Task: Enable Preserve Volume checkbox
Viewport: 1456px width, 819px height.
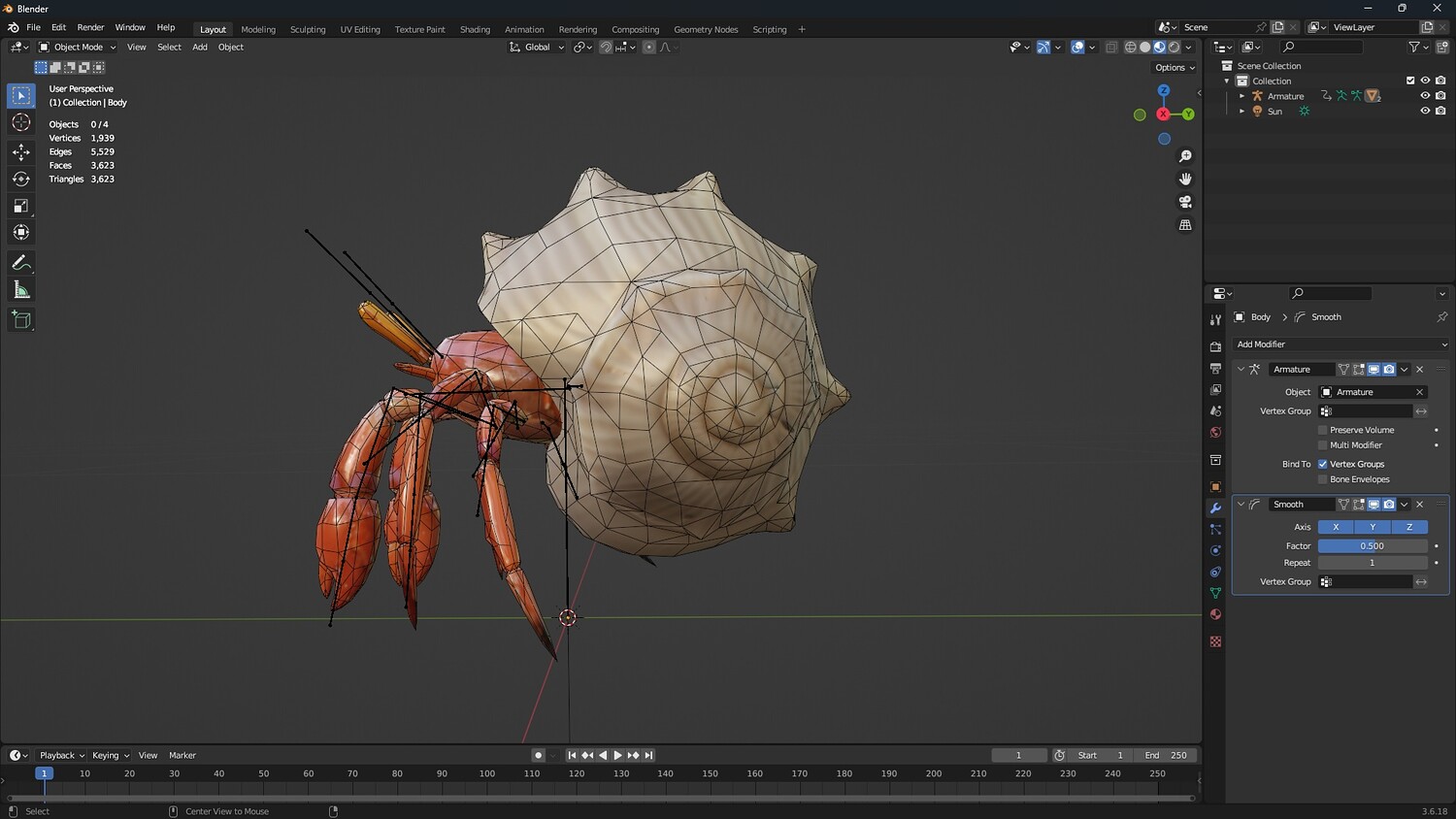Action: coord(1322,430)
